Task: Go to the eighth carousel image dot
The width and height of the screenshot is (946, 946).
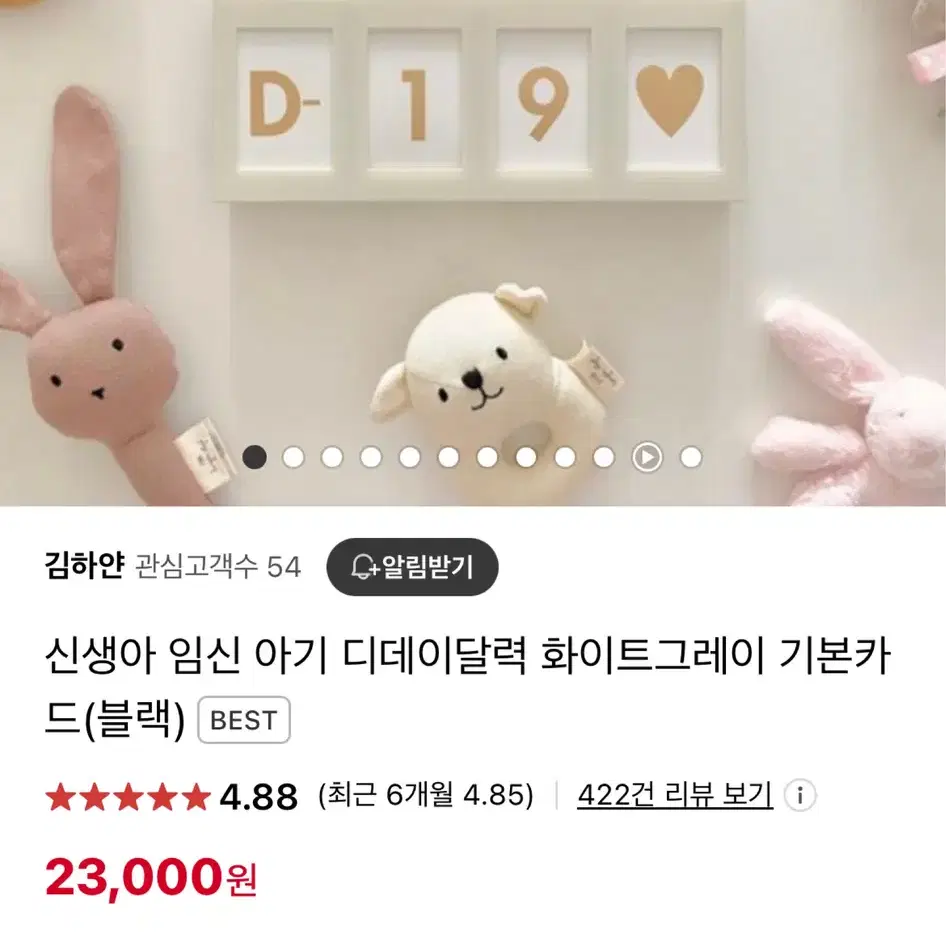Action: [x=526, y=457]
